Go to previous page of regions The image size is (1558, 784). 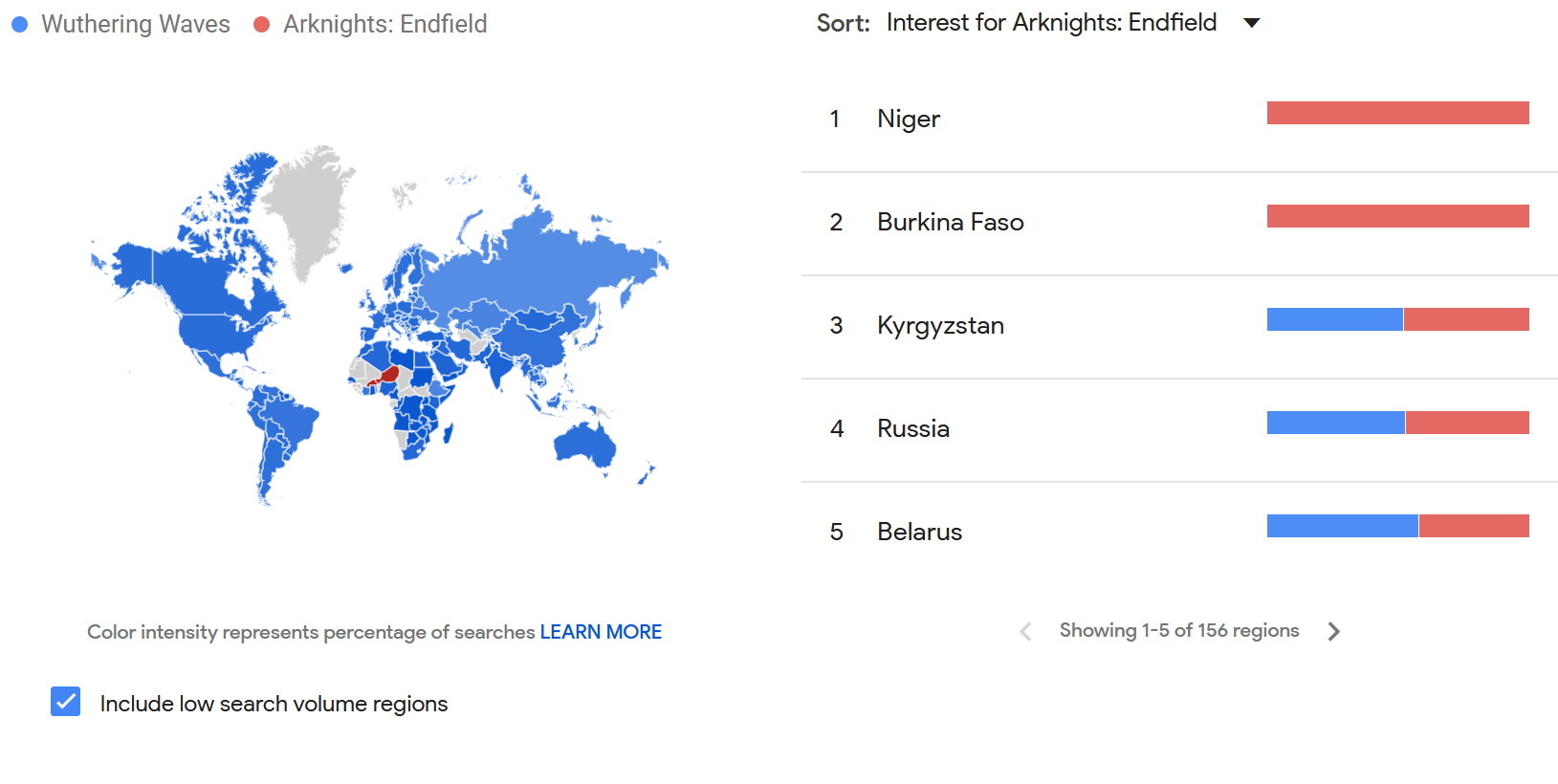point(1025,631)
